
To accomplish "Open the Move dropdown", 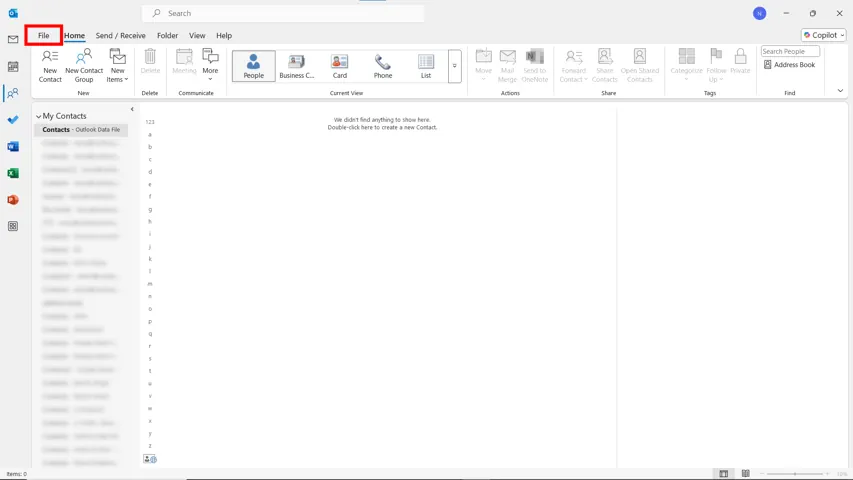I will 483,65.
